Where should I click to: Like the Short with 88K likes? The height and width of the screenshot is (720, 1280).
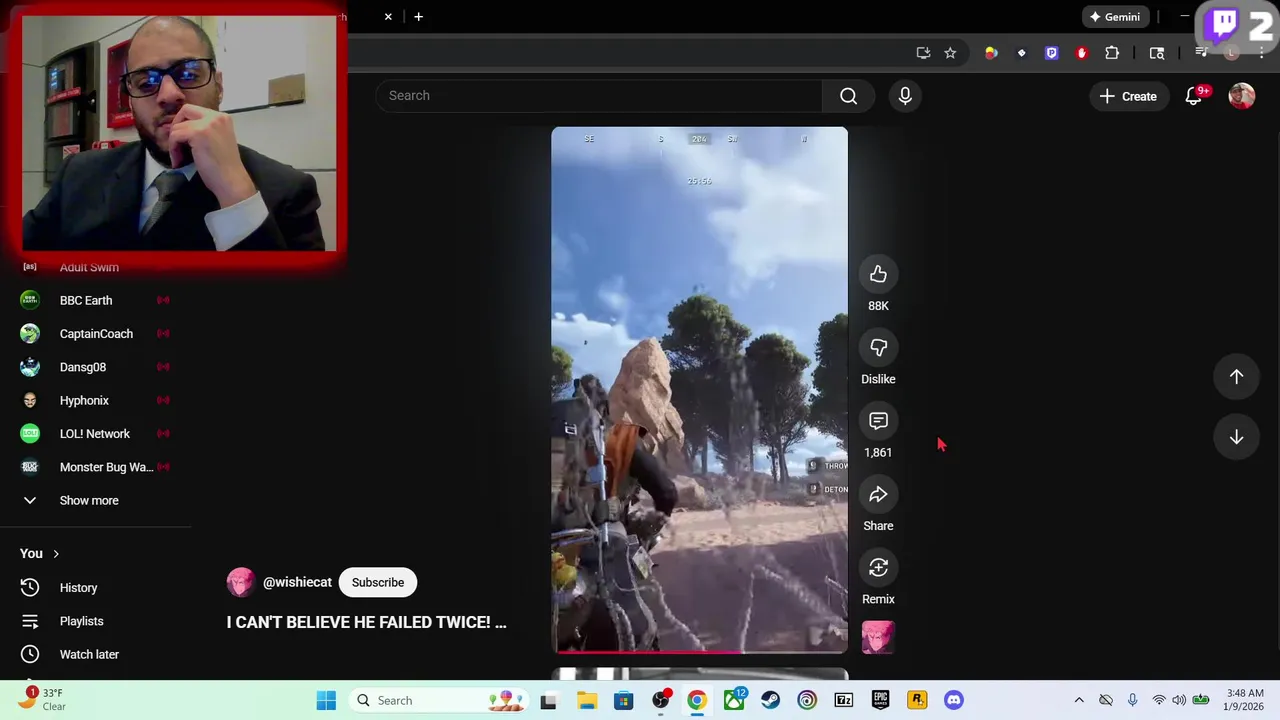point(878,274)
